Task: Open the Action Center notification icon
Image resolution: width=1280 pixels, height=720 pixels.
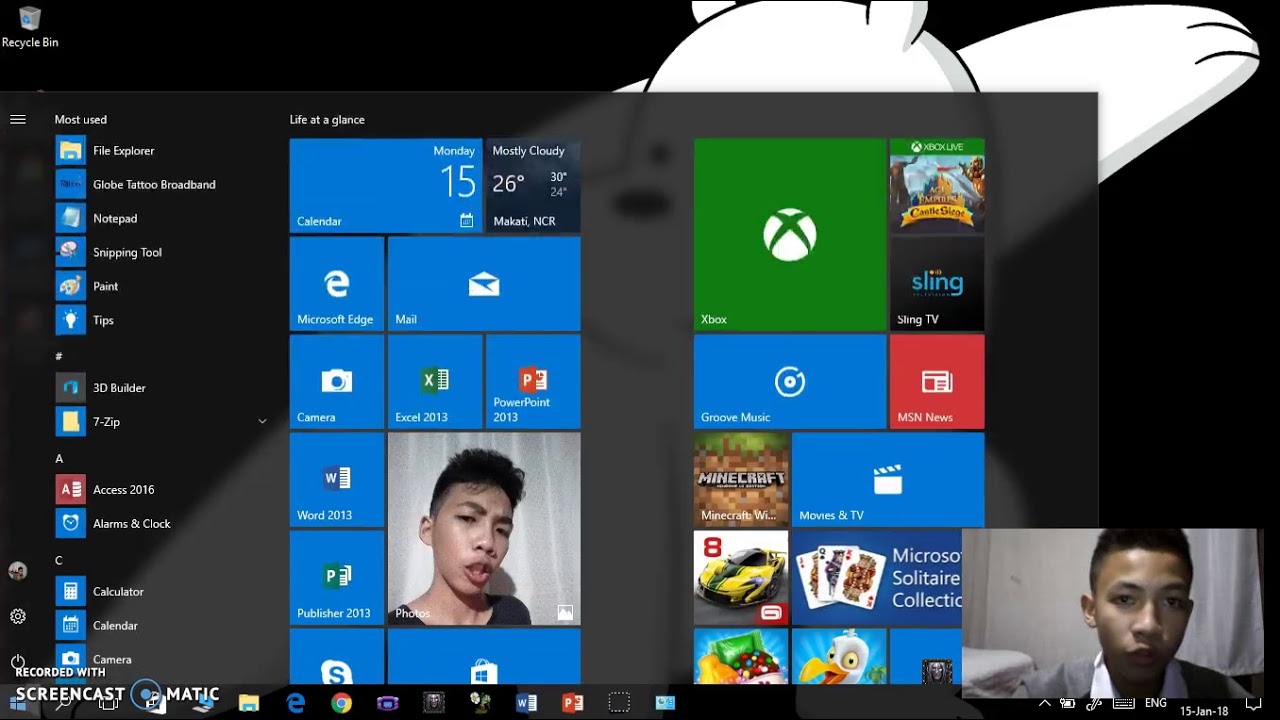Action: (x=1254, y=703)
